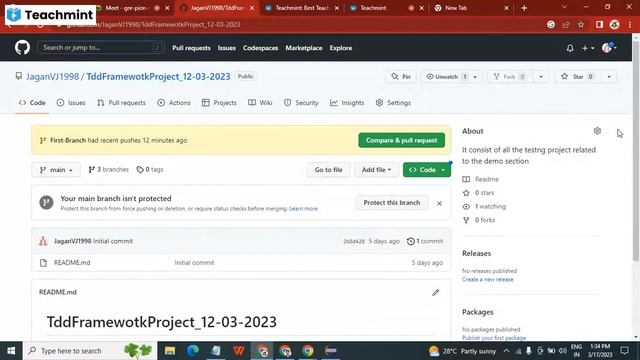The image size is (640, 360).
Task: Open Marketplace in top navigation
Action: coord(304,48)
